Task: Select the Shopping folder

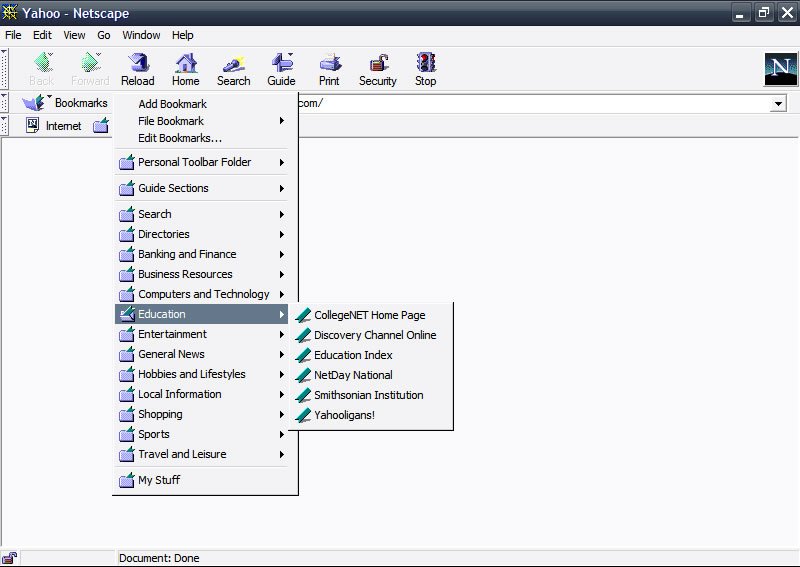Action: tap(202, 414)
